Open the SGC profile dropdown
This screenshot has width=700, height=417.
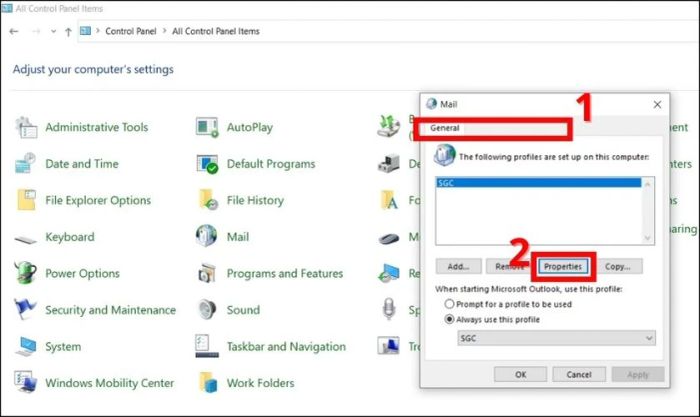[556, 338]
